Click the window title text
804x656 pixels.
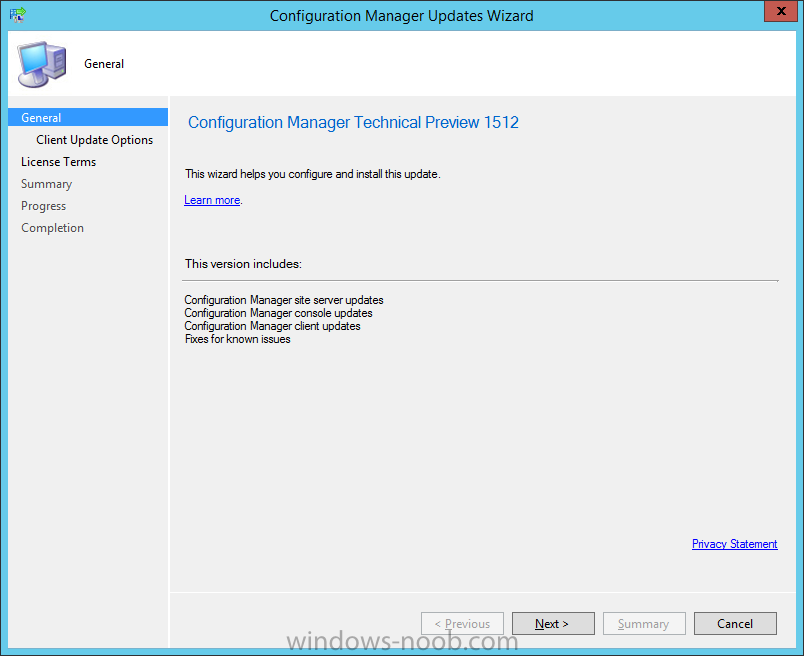[401, 16]
